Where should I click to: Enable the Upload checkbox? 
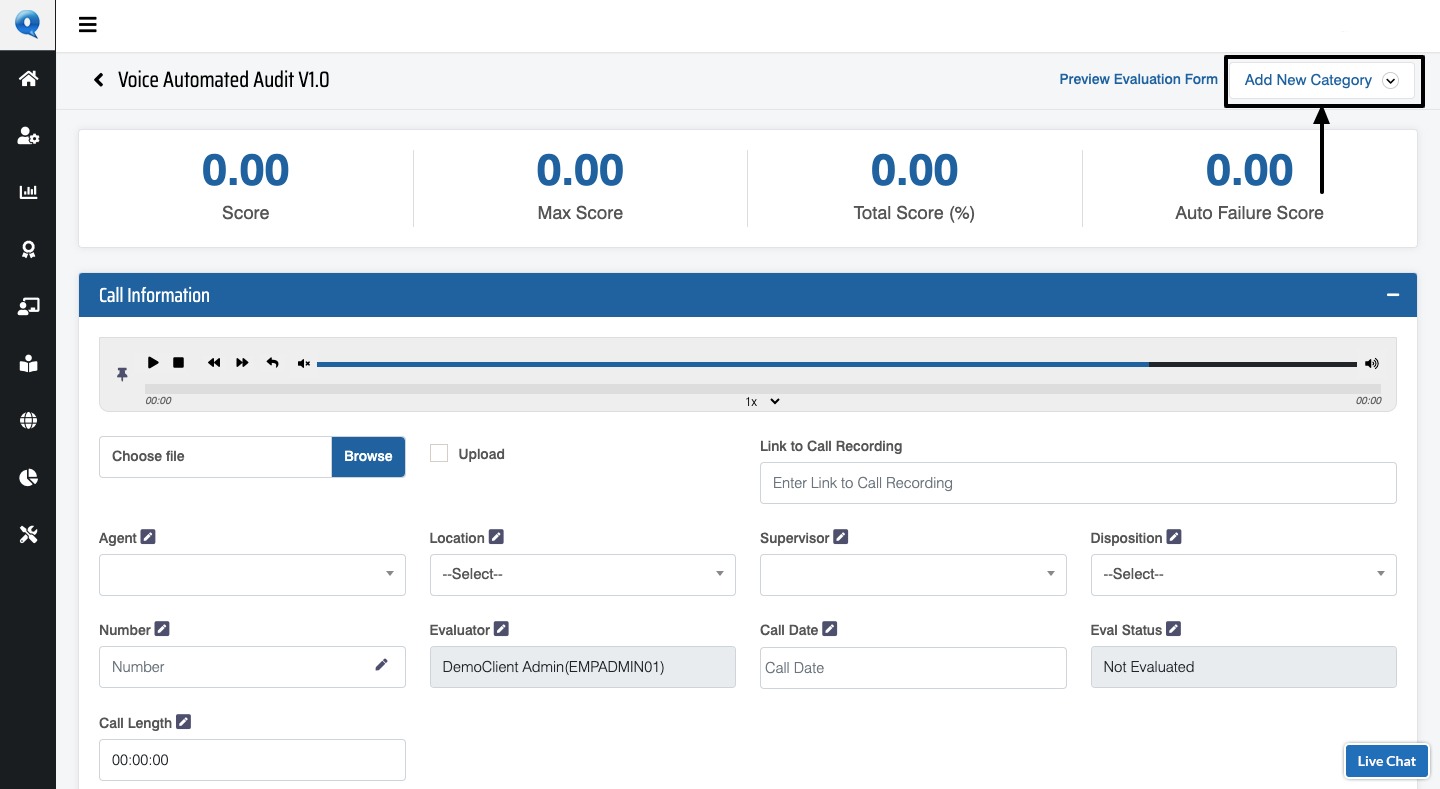[439, 454]
